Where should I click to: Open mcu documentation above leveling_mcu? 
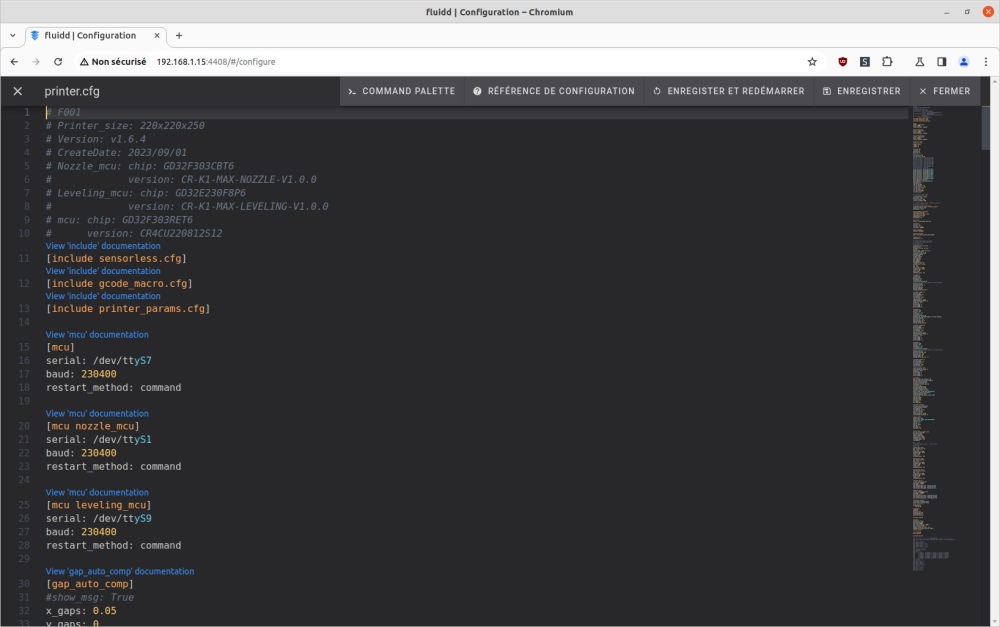point(97,492)
